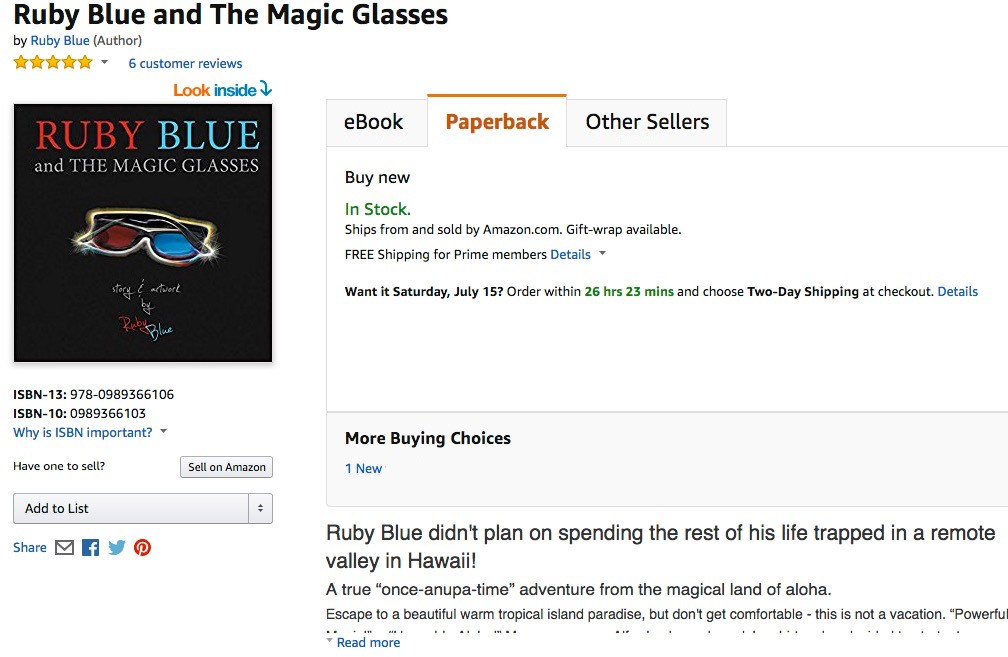
Task: Expand description with Read more
Action: tap(368, 642)
